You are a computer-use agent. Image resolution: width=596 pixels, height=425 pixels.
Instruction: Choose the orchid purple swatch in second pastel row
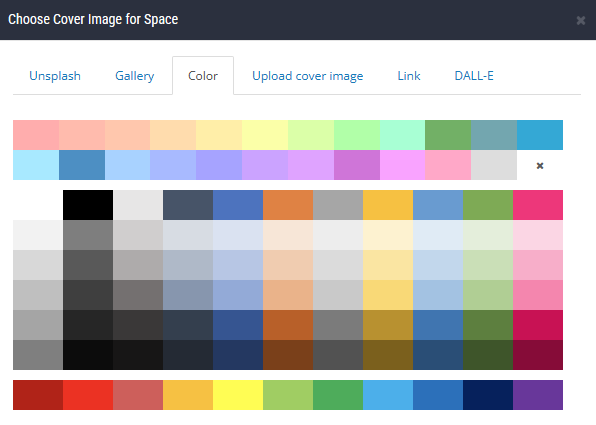click(x=357, y=165)
